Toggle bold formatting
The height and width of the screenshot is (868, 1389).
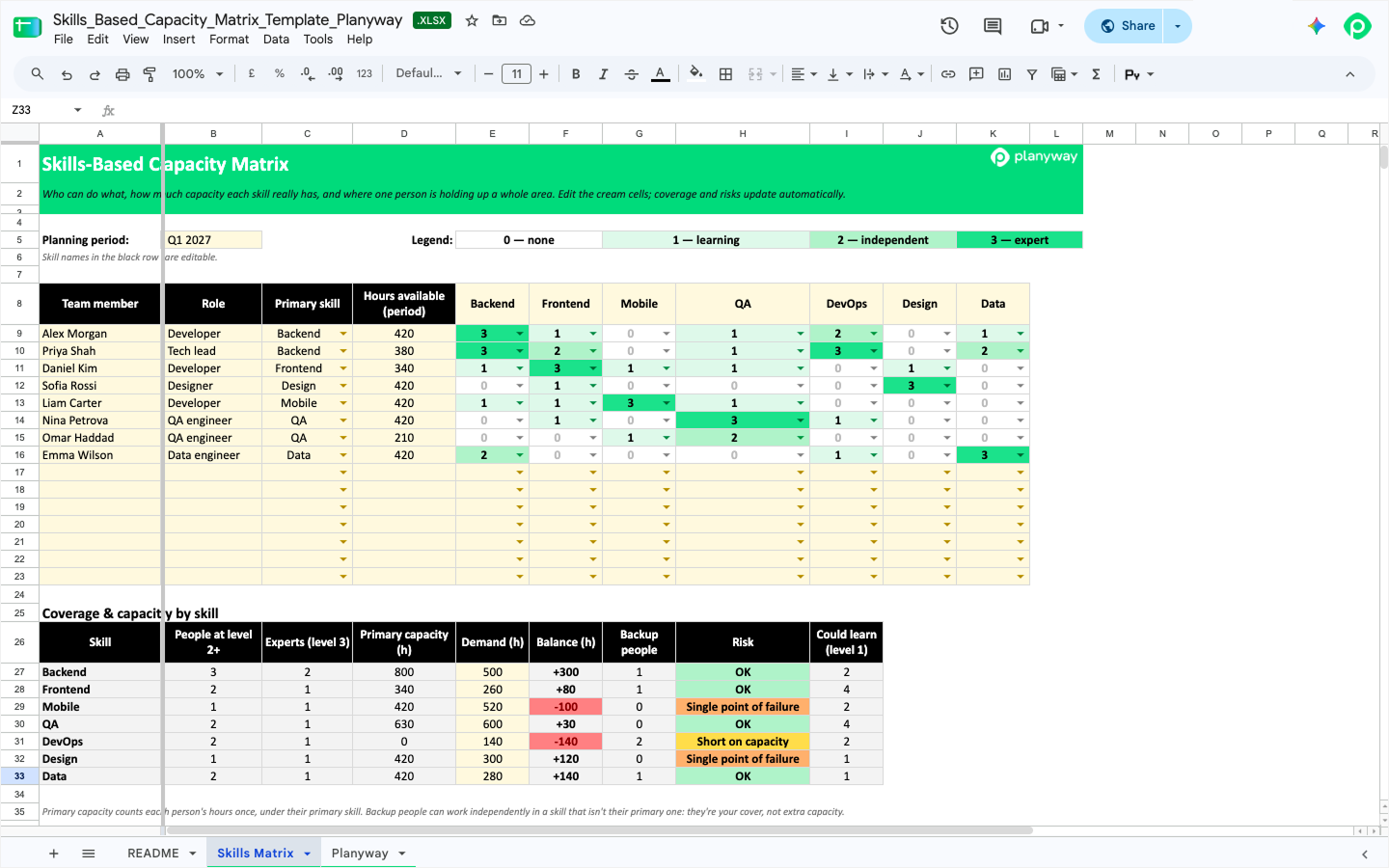576,74
